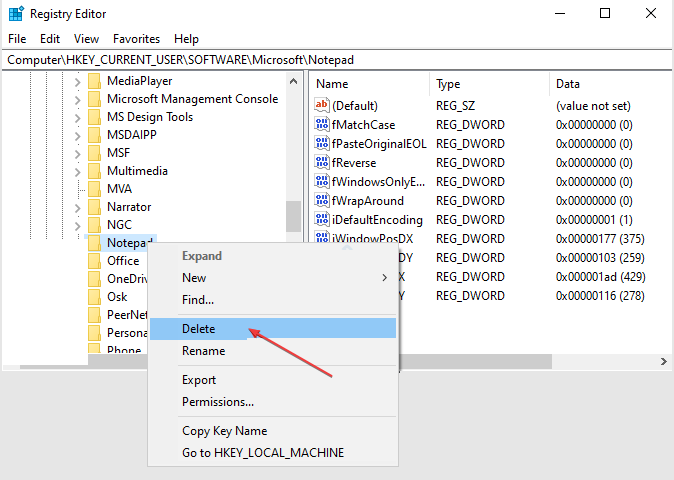The width and height of the screenshot is (674, 480).
Task: Click the fMatchCase DWORD value icon
Action: [322, 125]
